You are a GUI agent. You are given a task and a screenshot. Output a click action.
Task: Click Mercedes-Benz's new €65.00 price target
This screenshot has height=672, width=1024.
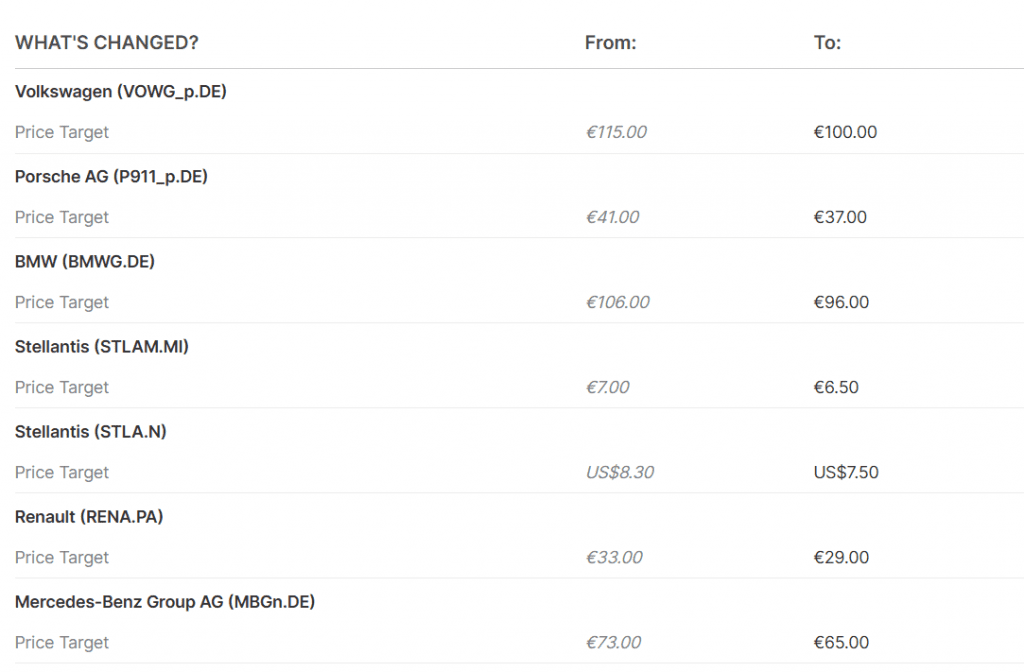pyautogui.click(x=841, y=642)
